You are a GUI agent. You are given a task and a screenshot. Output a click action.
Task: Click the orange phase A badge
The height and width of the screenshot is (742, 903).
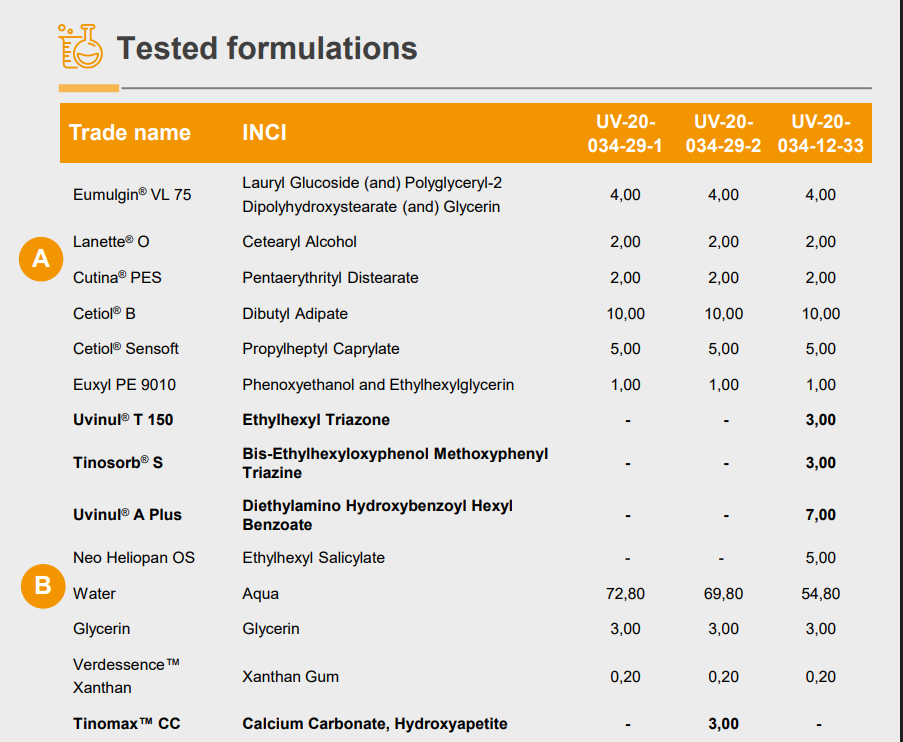tap(41, 259)
